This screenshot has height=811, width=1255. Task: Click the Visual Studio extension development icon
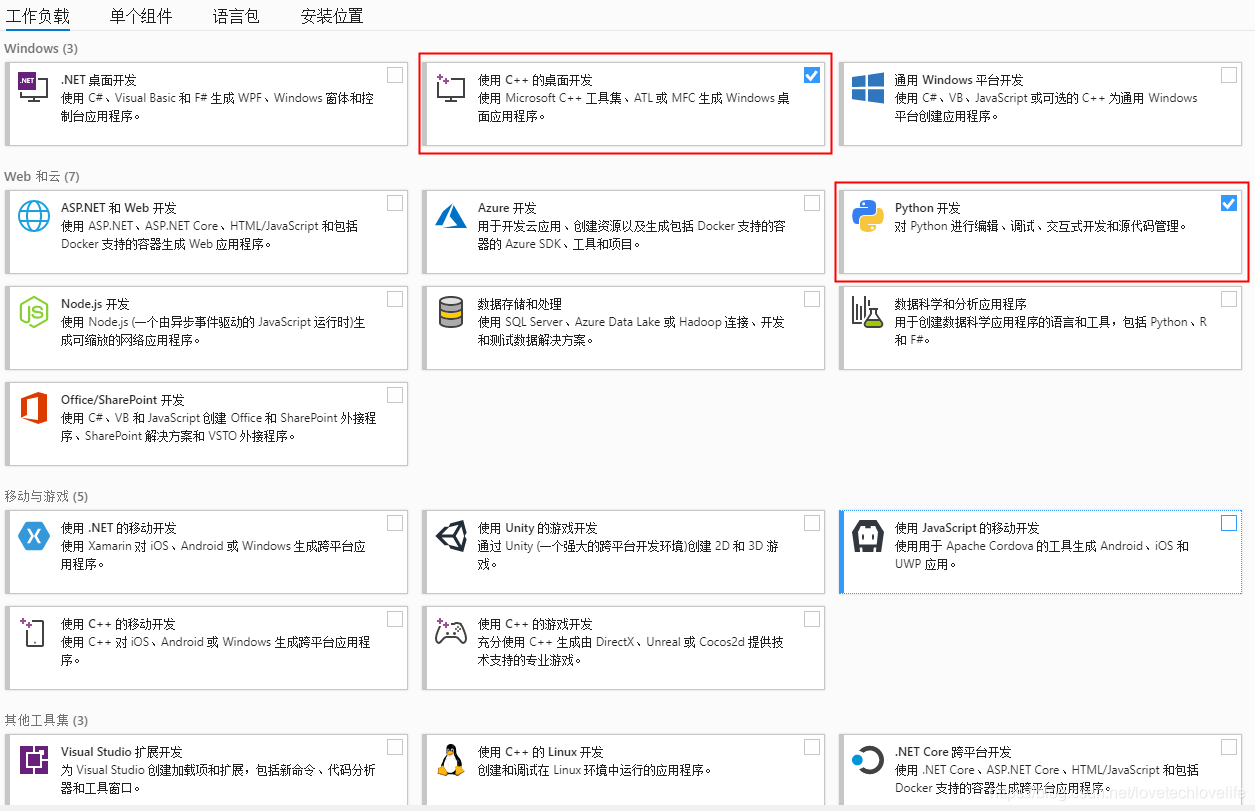[34, 760]
